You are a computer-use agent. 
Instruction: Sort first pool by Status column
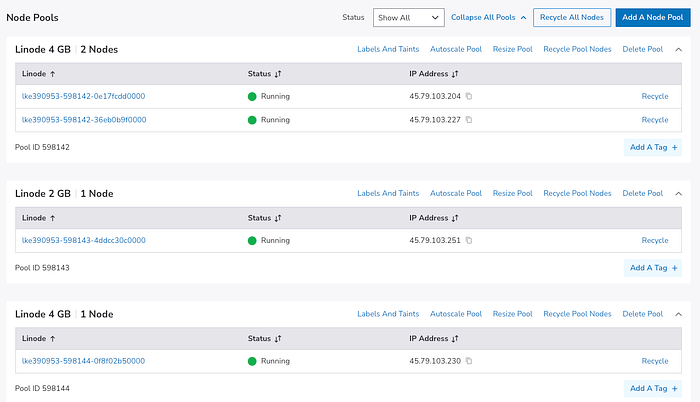[x=278, y=72]
